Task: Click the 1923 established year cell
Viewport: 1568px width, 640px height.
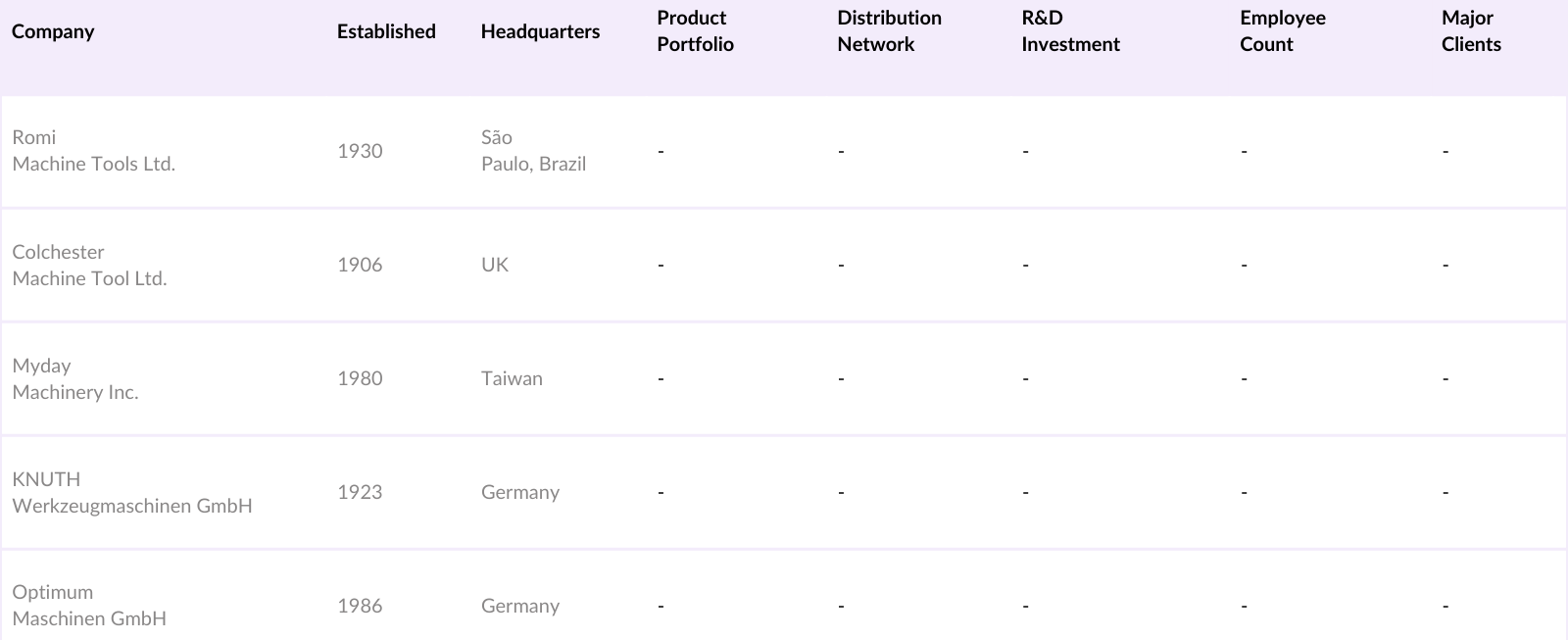Action: [360, 492]
